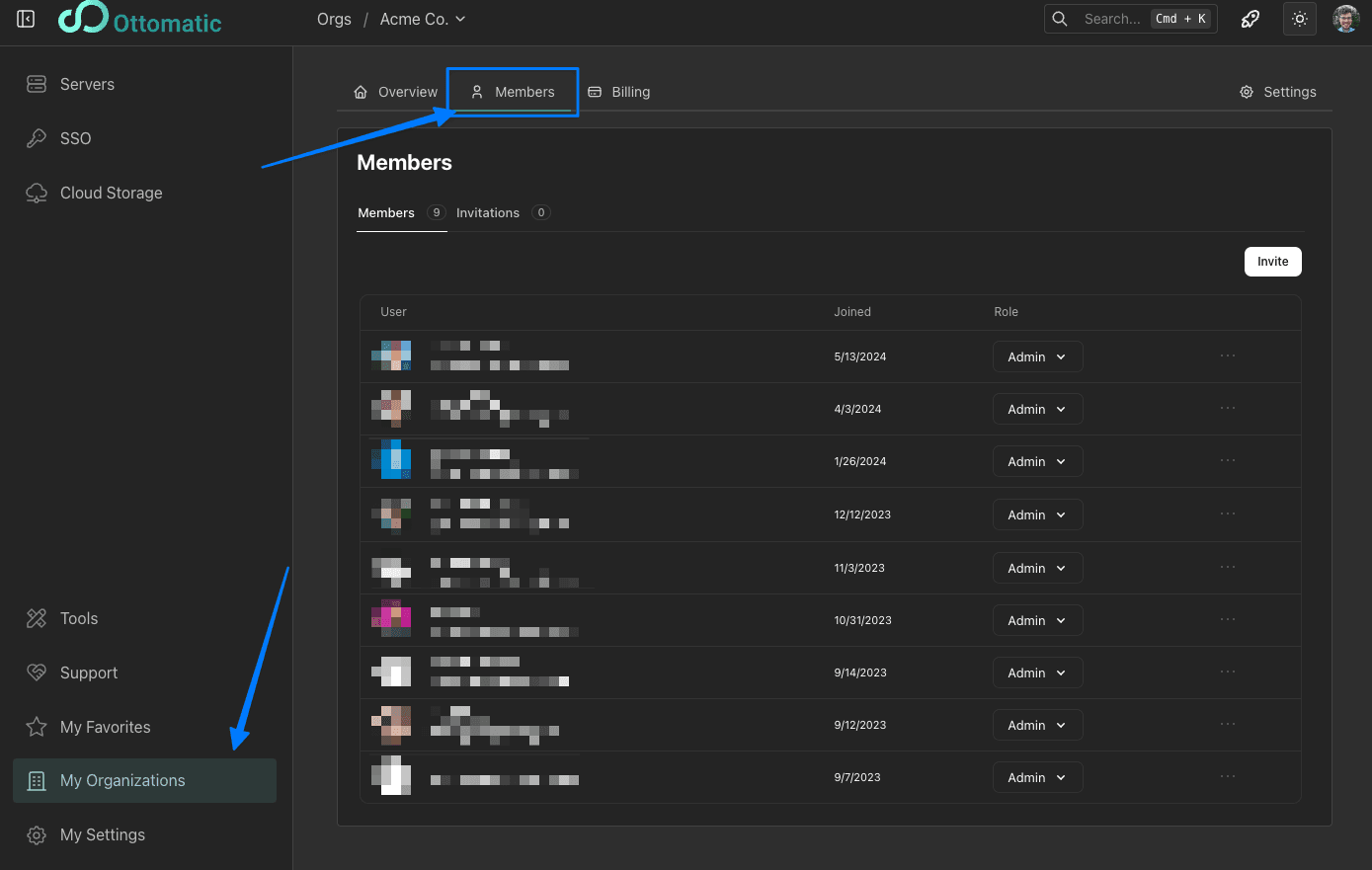Screen dimensions: 1372x870
Task: Switch to the Invitations sub-tab
Action: (x=488, y=212)
